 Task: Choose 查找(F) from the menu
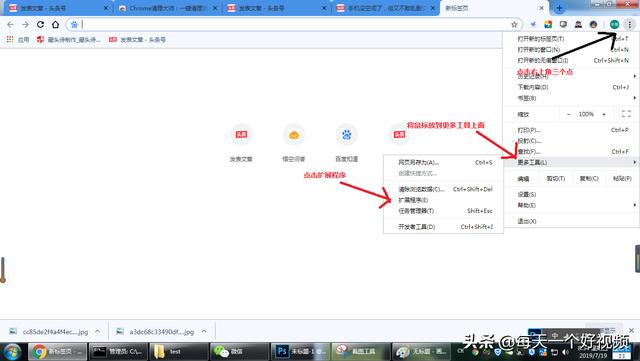tap(572, 152)
